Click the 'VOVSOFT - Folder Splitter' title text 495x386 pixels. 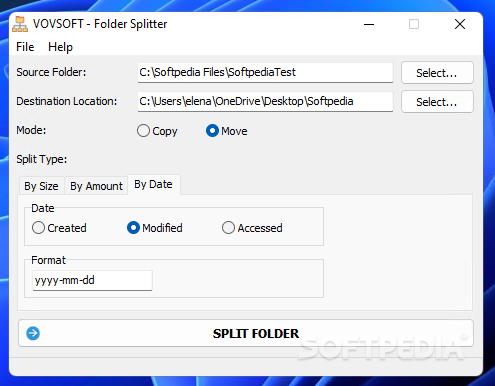click(x=100, y=24)
